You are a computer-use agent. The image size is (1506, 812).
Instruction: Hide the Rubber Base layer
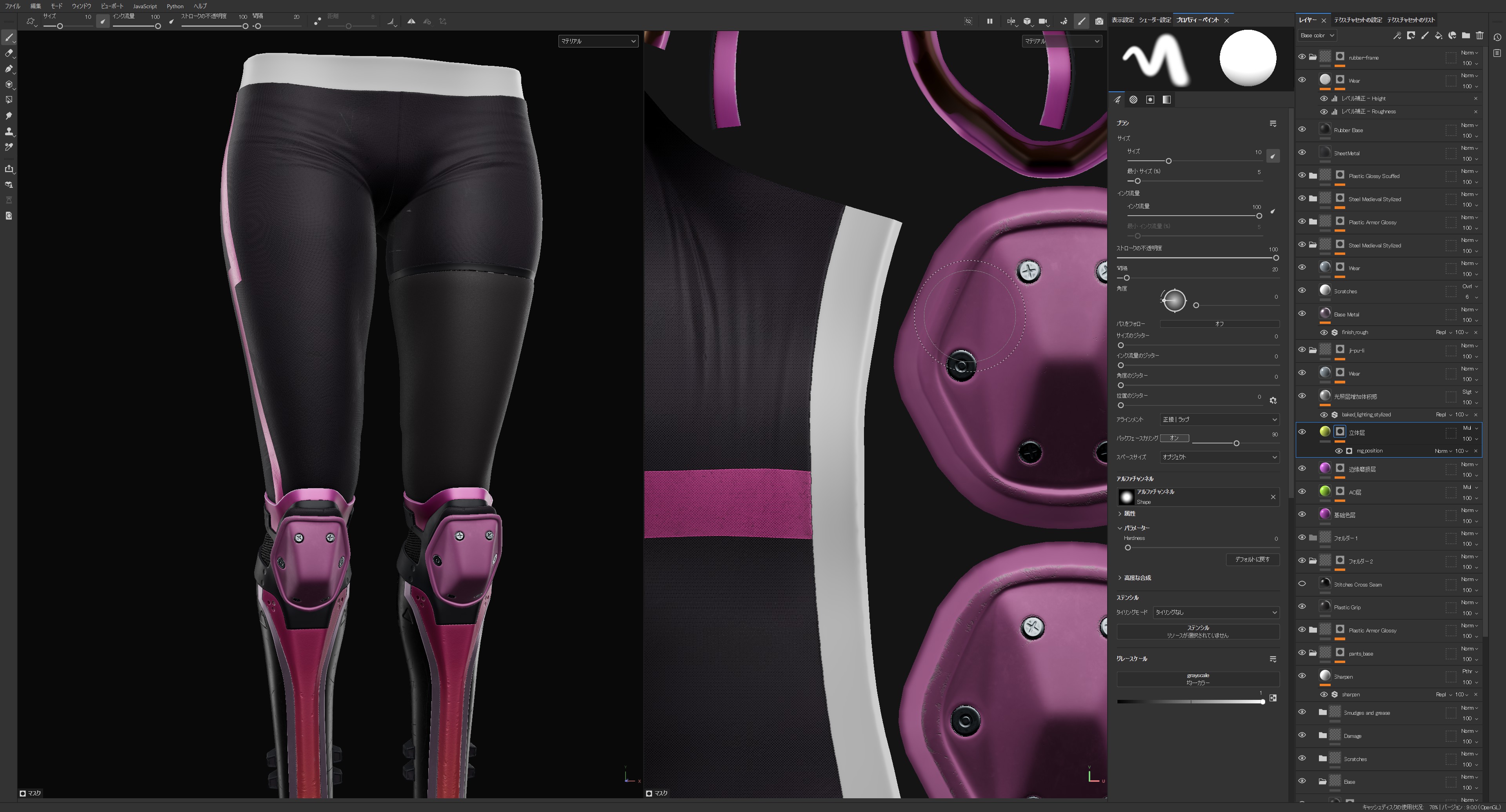pos(1302,130)
